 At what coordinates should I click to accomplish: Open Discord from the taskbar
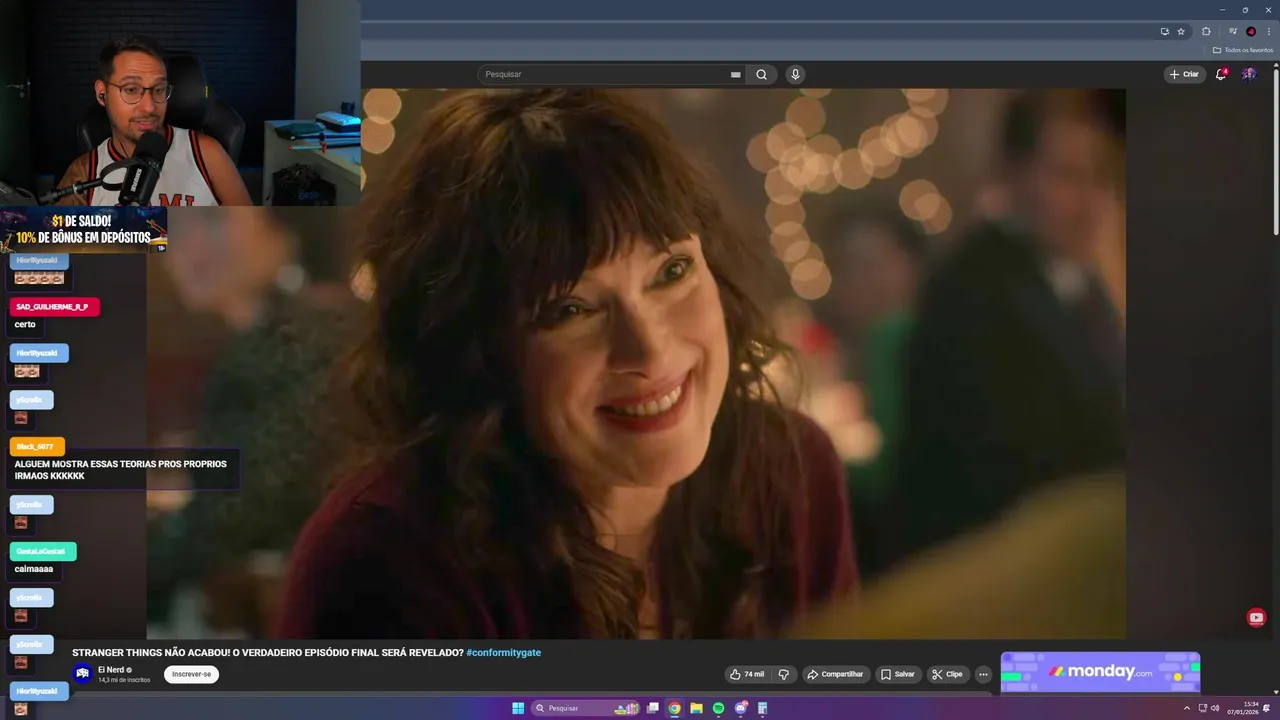(741, 708)
